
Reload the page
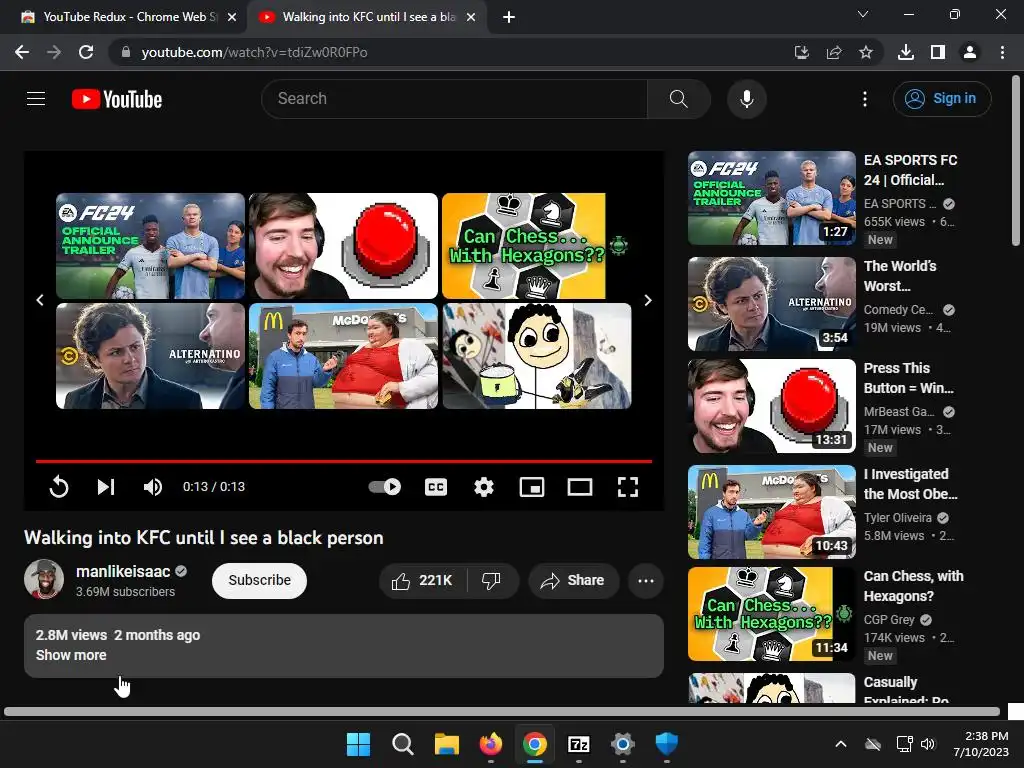point(86,52)
